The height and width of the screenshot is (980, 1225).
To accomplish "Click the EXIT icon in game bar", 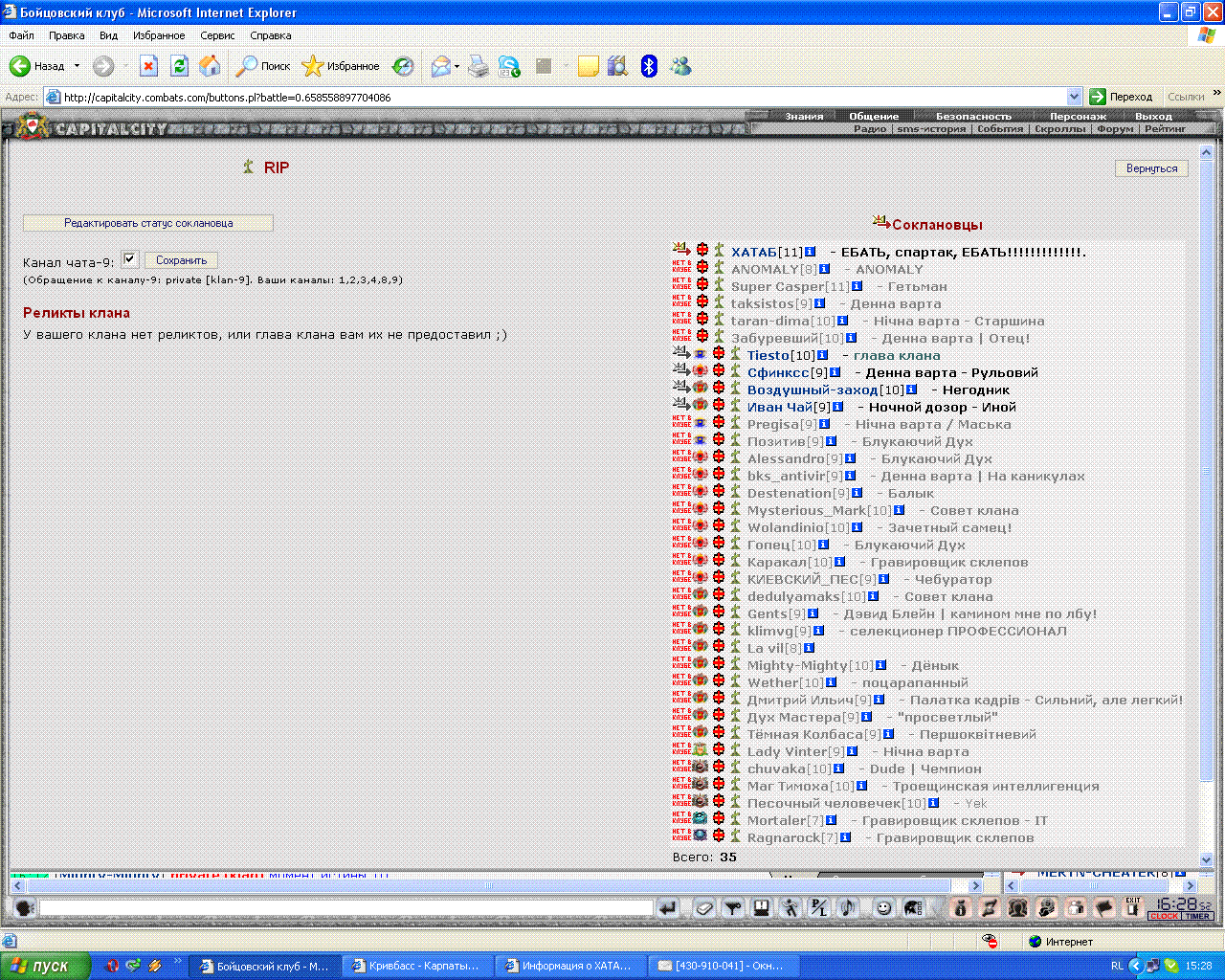I will (x=1133, y=908).
